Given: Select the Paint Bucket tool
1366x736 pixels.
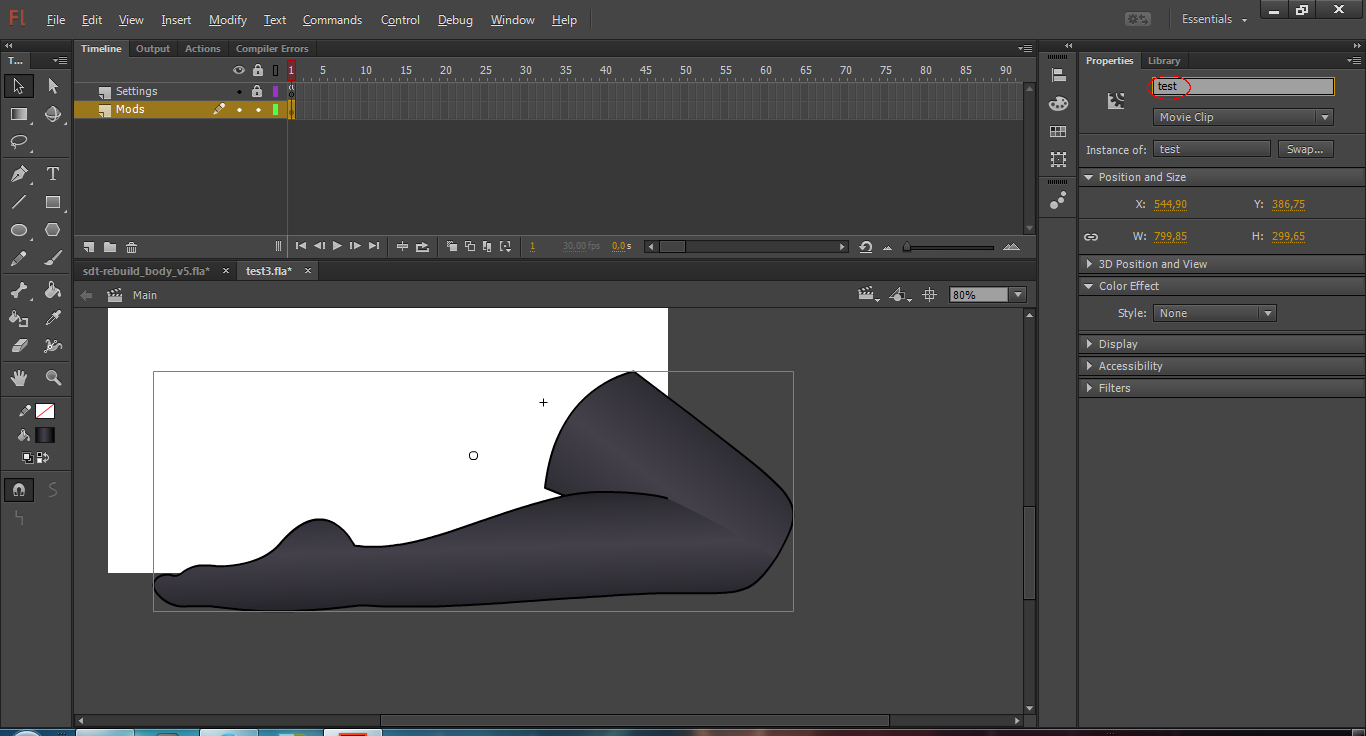Looking at the screenshot, I should pos(53,290).
